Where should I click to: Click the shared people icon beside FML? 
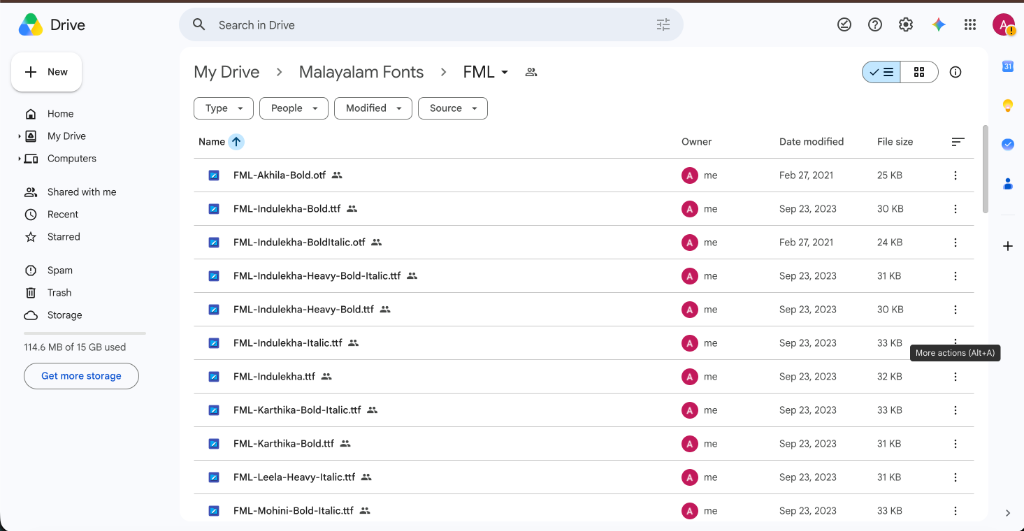pos(531,72)
